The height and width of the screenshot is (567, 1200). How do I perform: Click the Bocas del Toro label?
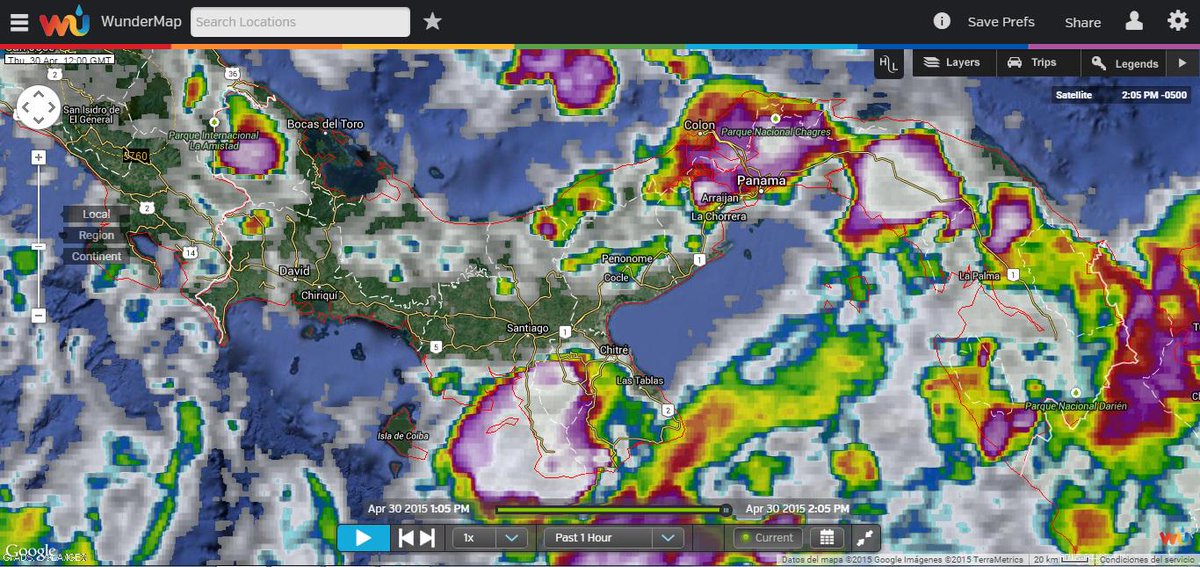pos(325,124)
